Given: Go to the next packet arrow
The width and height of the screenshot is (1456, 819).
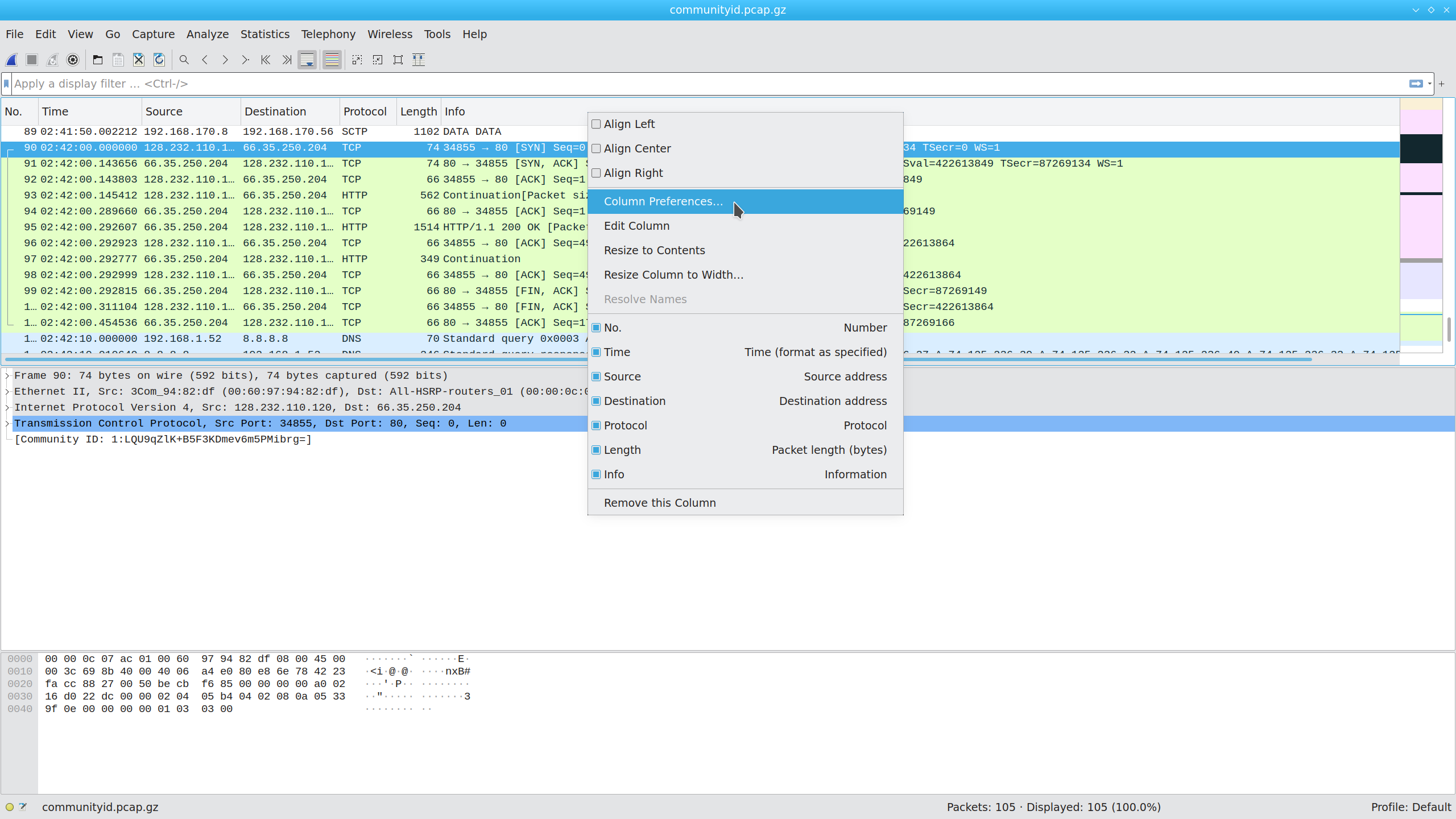Looking at the screenshot, I should [225, 60].
